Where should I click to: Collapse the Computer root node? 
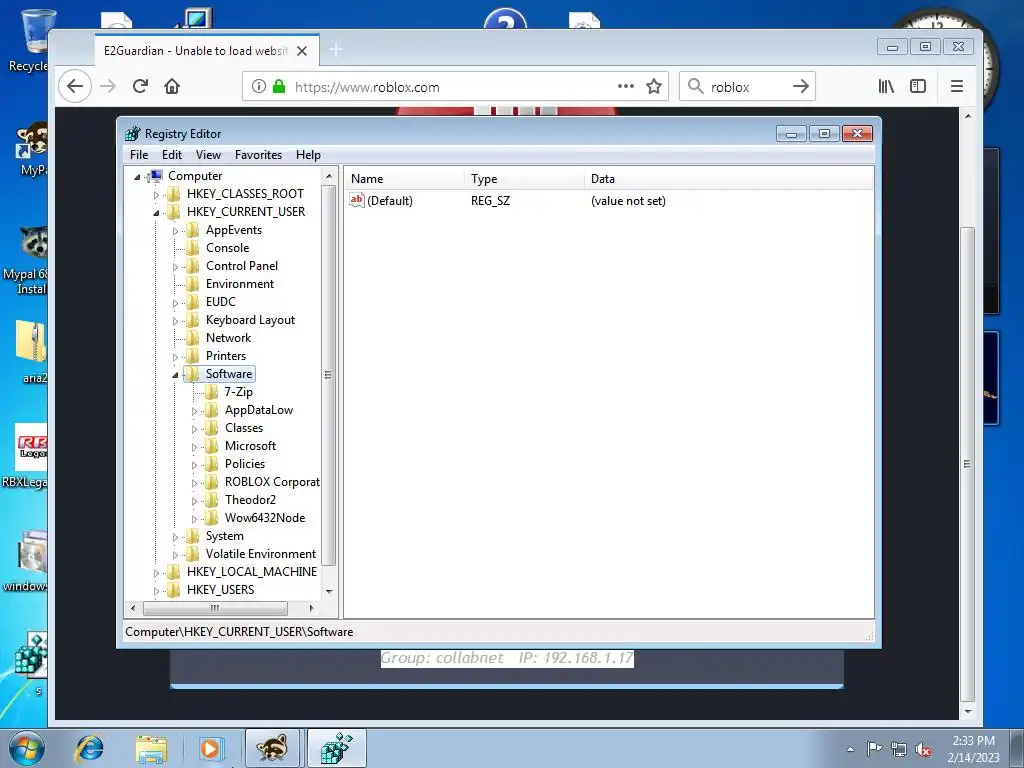[137, 176]
